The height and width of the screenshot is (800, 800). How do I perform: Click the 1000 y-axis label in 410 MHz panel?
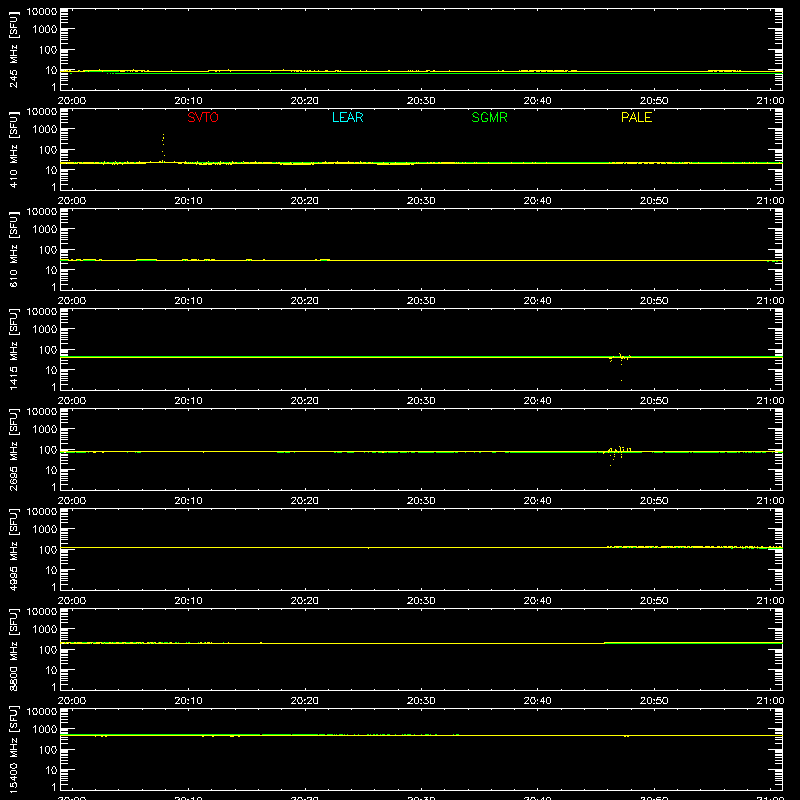45,130
